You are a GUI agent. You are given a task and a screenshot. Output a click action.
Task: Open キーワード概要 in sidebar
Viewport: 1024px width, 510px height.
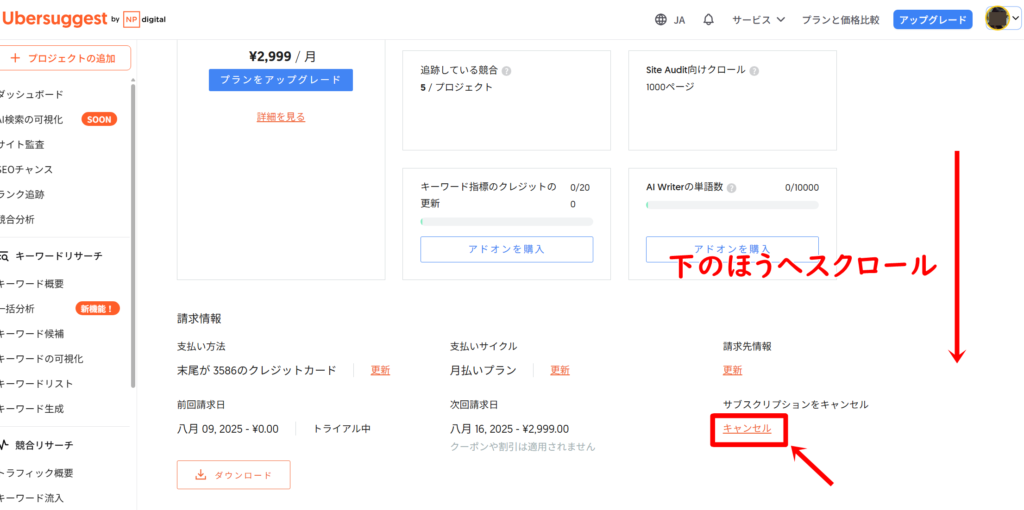31,283
